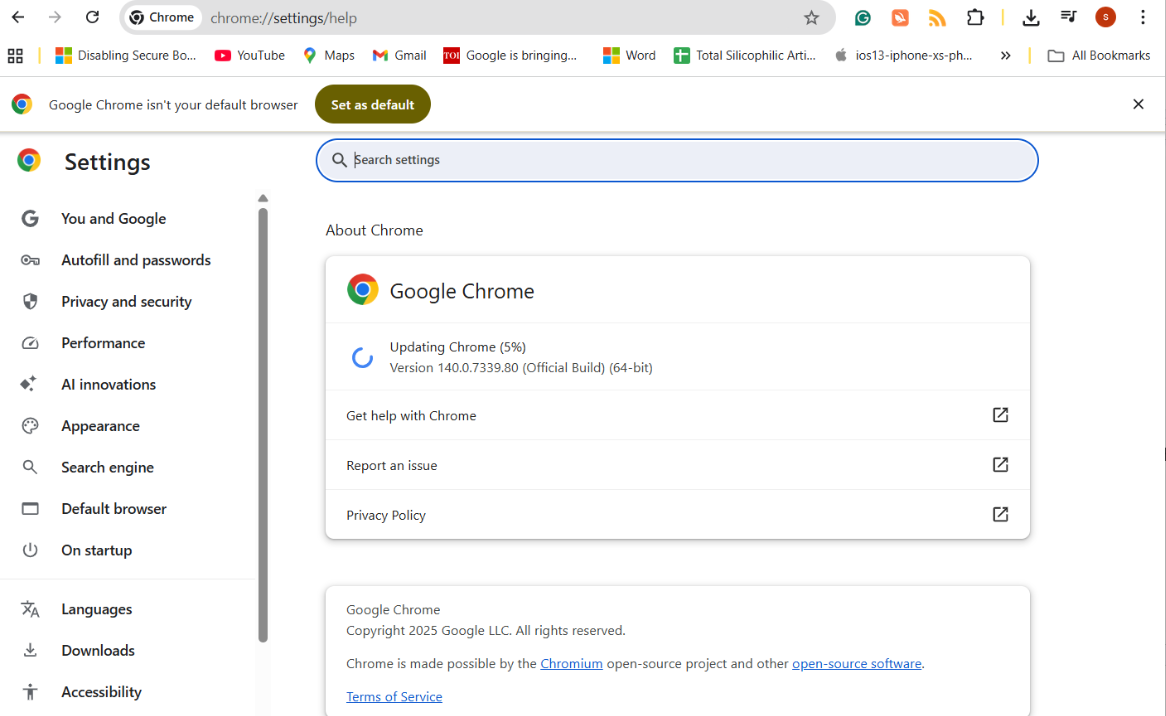Switch to the Privacy and security section
This screenshot has width=1166, height=716.
point(126,301)
